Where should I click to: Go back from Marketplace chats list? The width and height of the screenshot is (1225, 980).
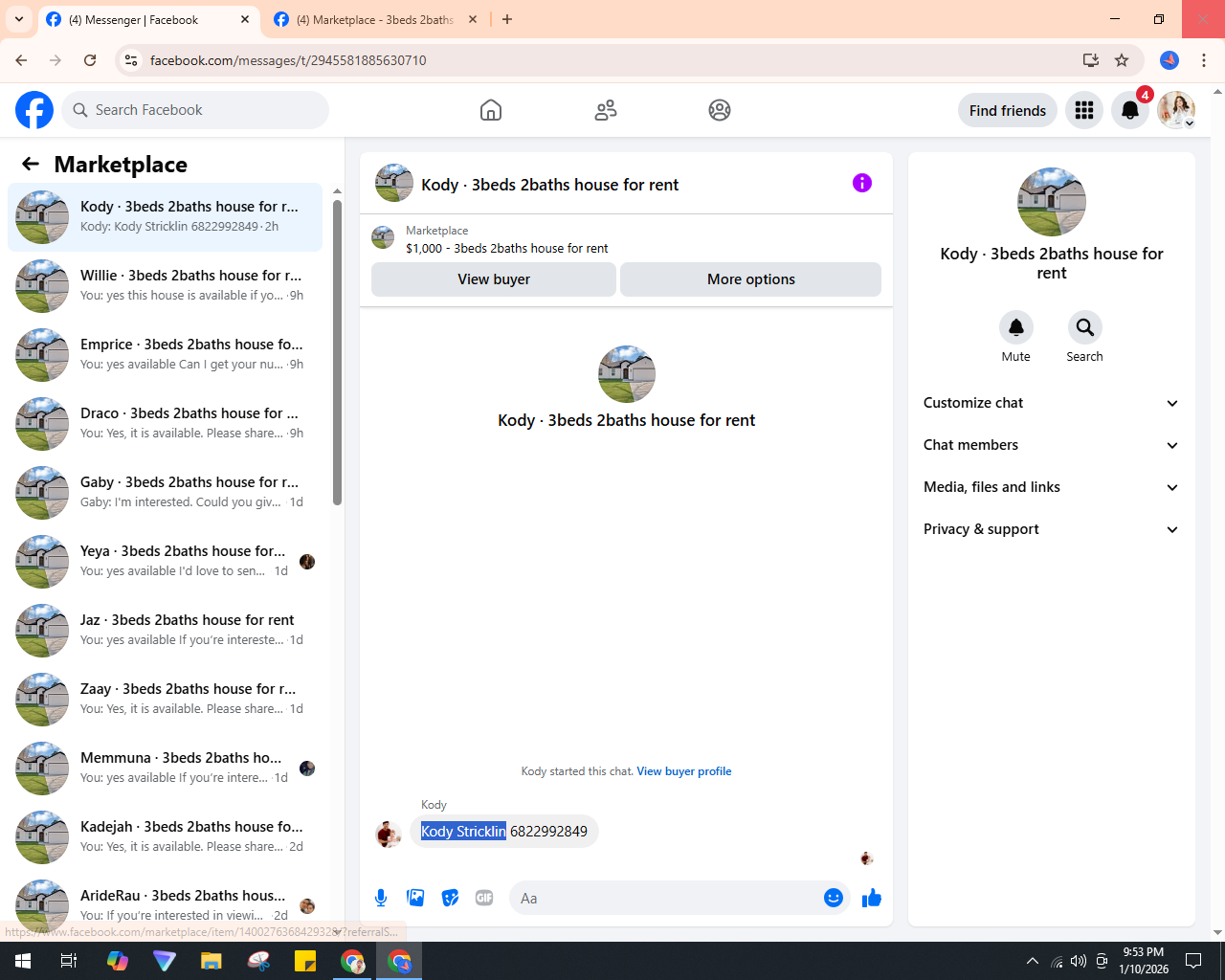pos(31,164)
